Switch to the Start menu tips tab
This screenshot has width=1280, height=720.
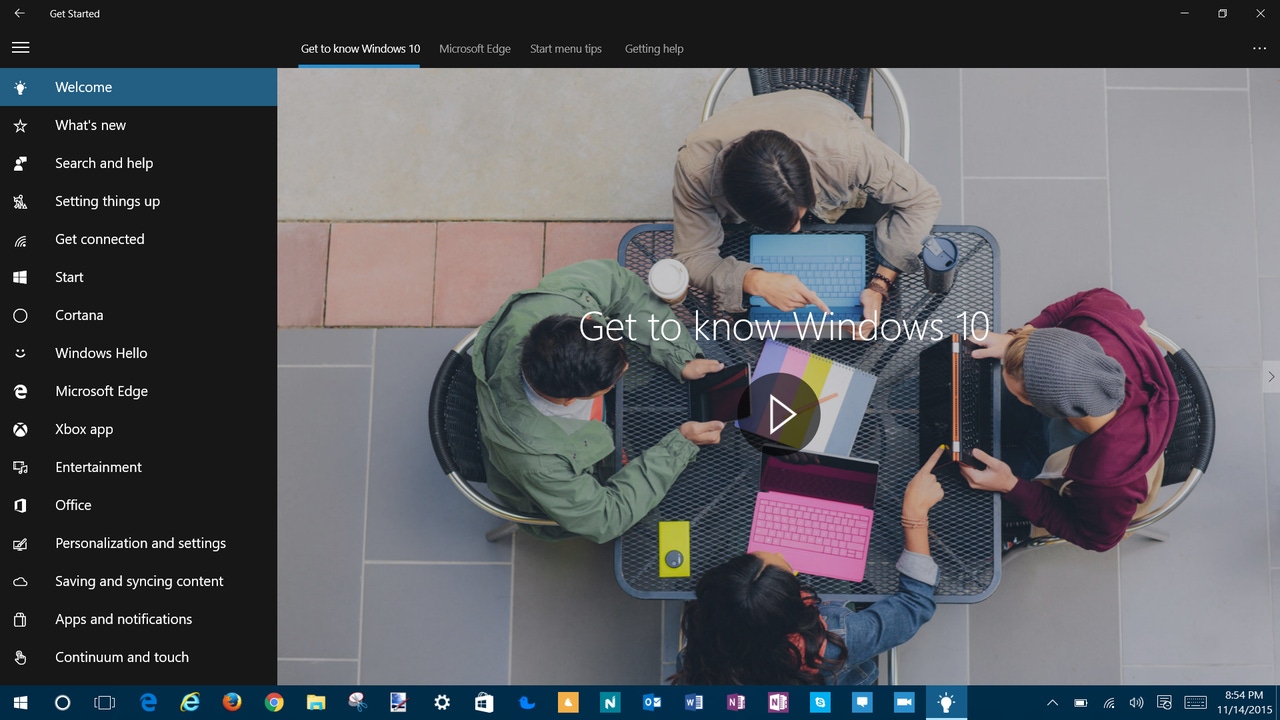tap(566, 49)
